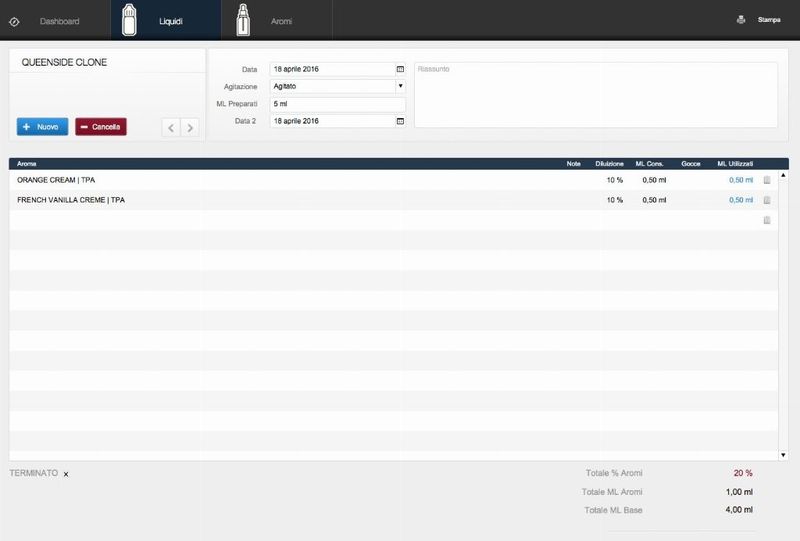Screen dimensions: 800x541
Task: Click the 4,00 ml Totale ML Base value
Action: pyautogui.click(x=739, y=510)
